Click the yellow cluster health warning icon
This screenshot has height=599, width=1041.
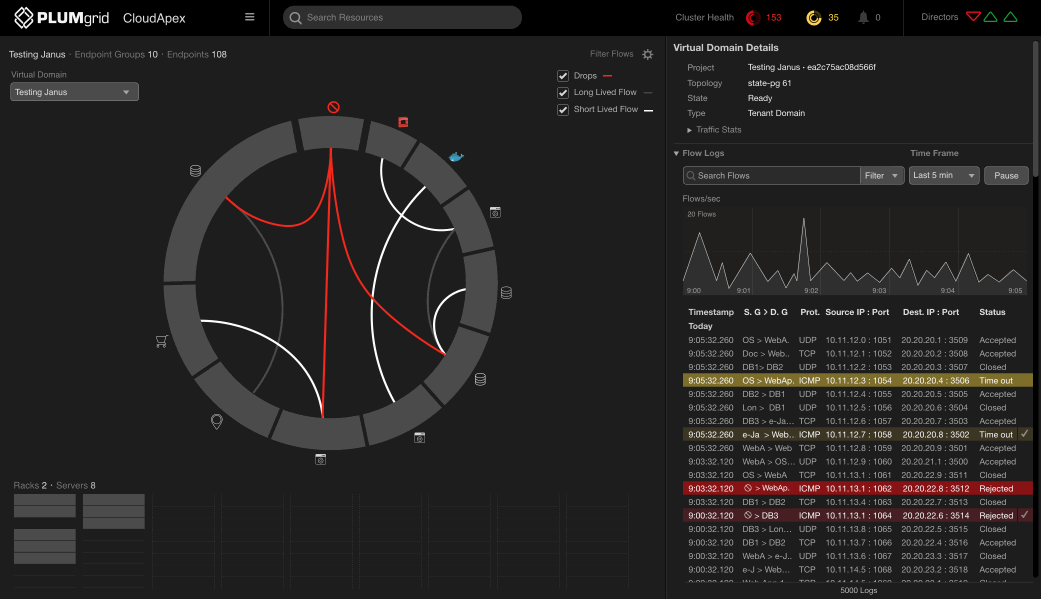click(814, 17)
